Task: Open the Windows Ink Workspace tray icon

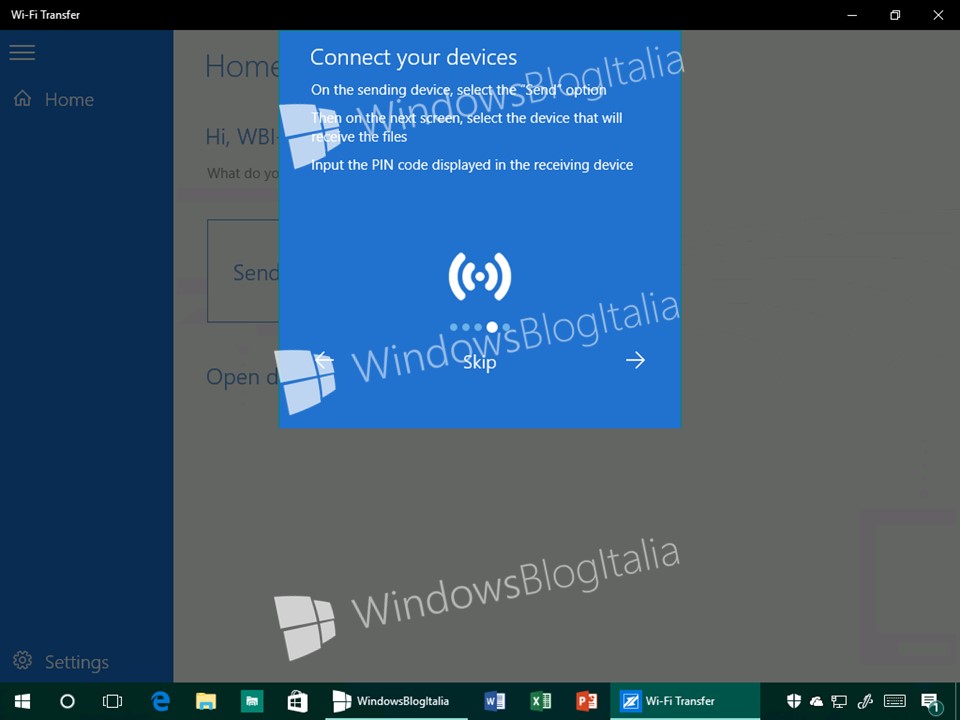Action: coord(865,701)
